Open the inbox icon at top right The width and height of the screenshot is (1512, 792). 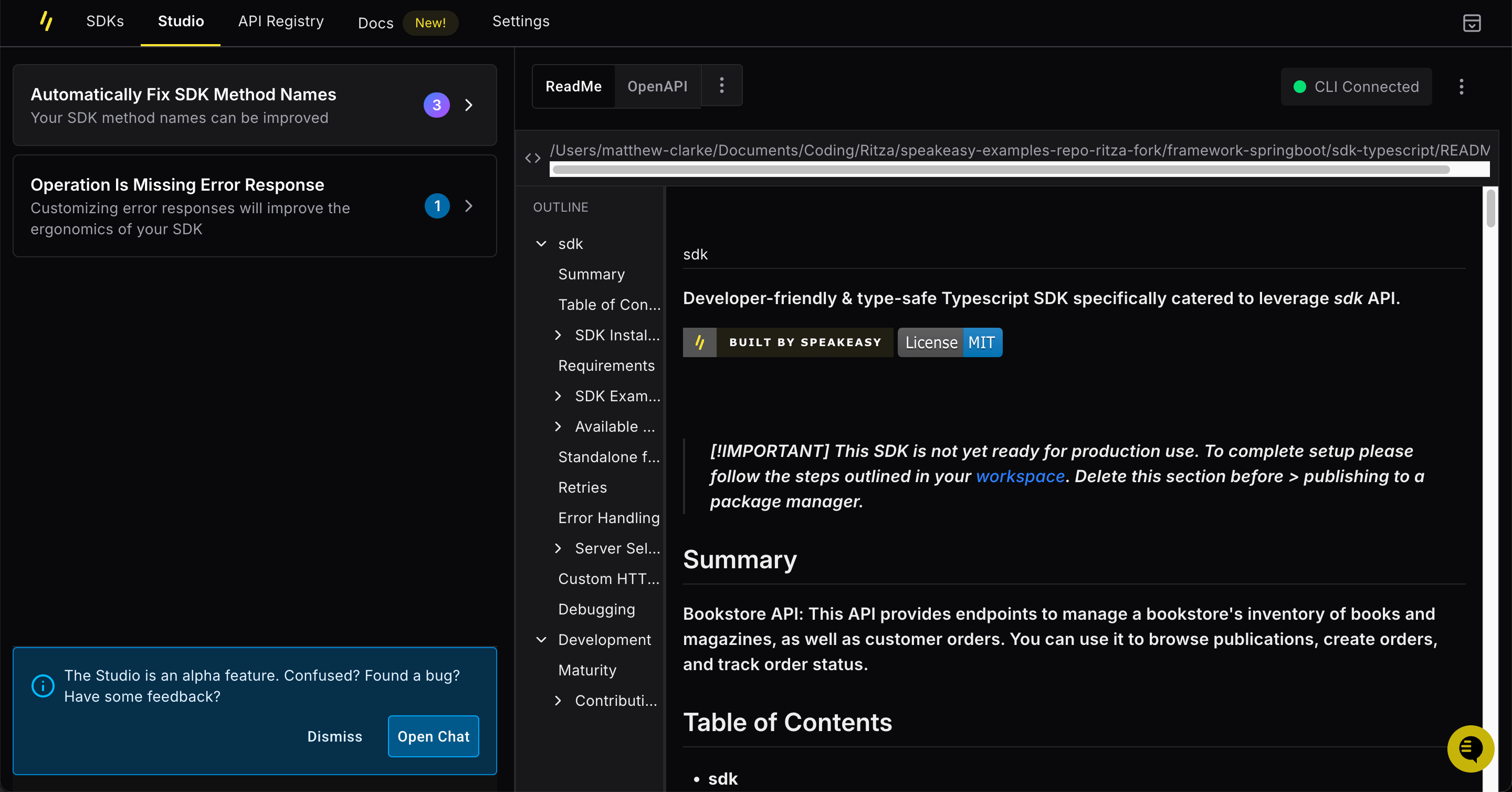[1472, 23]
